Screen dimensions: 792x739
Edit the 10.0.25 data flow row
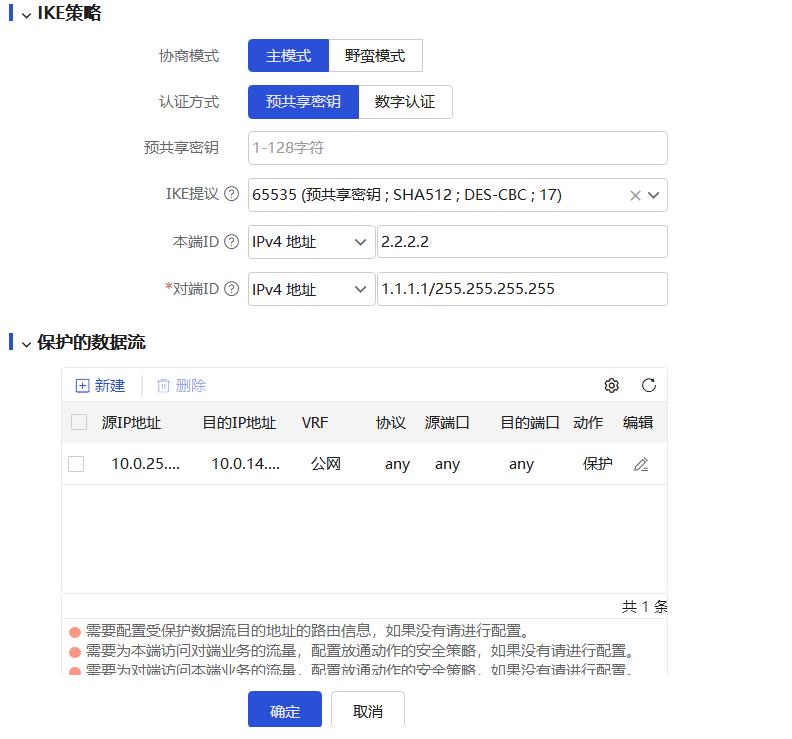[x=641, y=464]
